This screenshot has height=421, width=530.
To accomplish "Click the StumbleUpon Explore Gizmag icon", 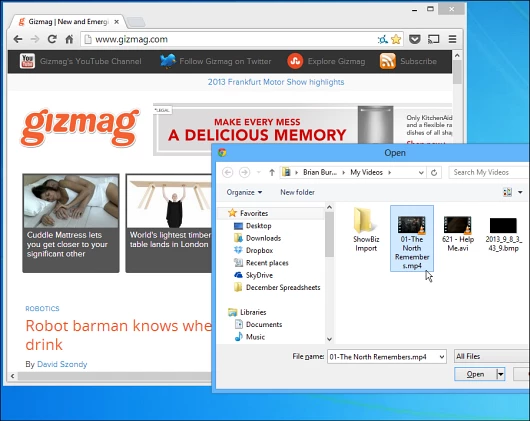I will 295,61.
